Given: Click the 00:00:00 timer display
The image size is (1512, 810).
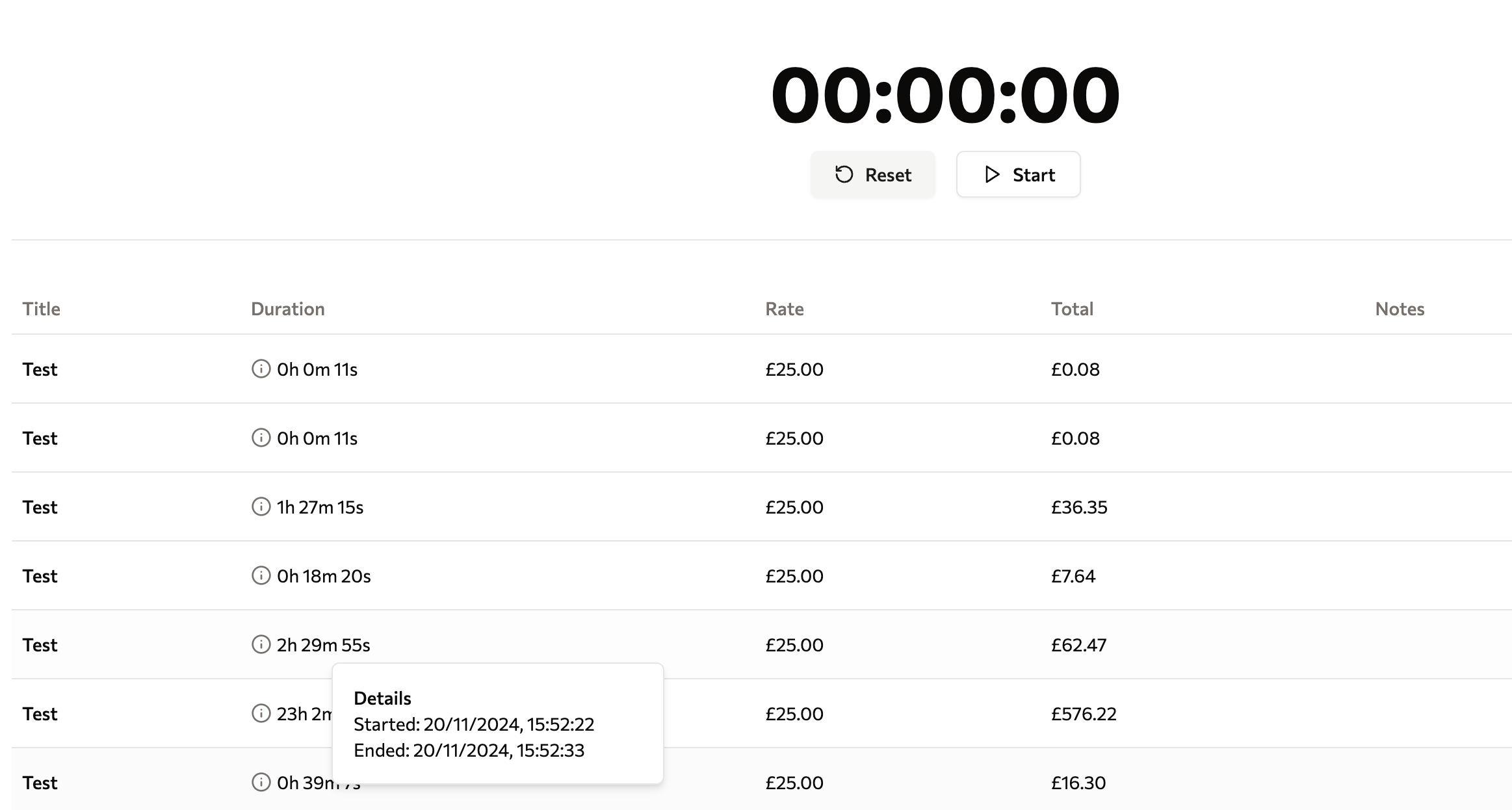Looking at the screenshot, I should pyautogui.click(x=945, y=95).
